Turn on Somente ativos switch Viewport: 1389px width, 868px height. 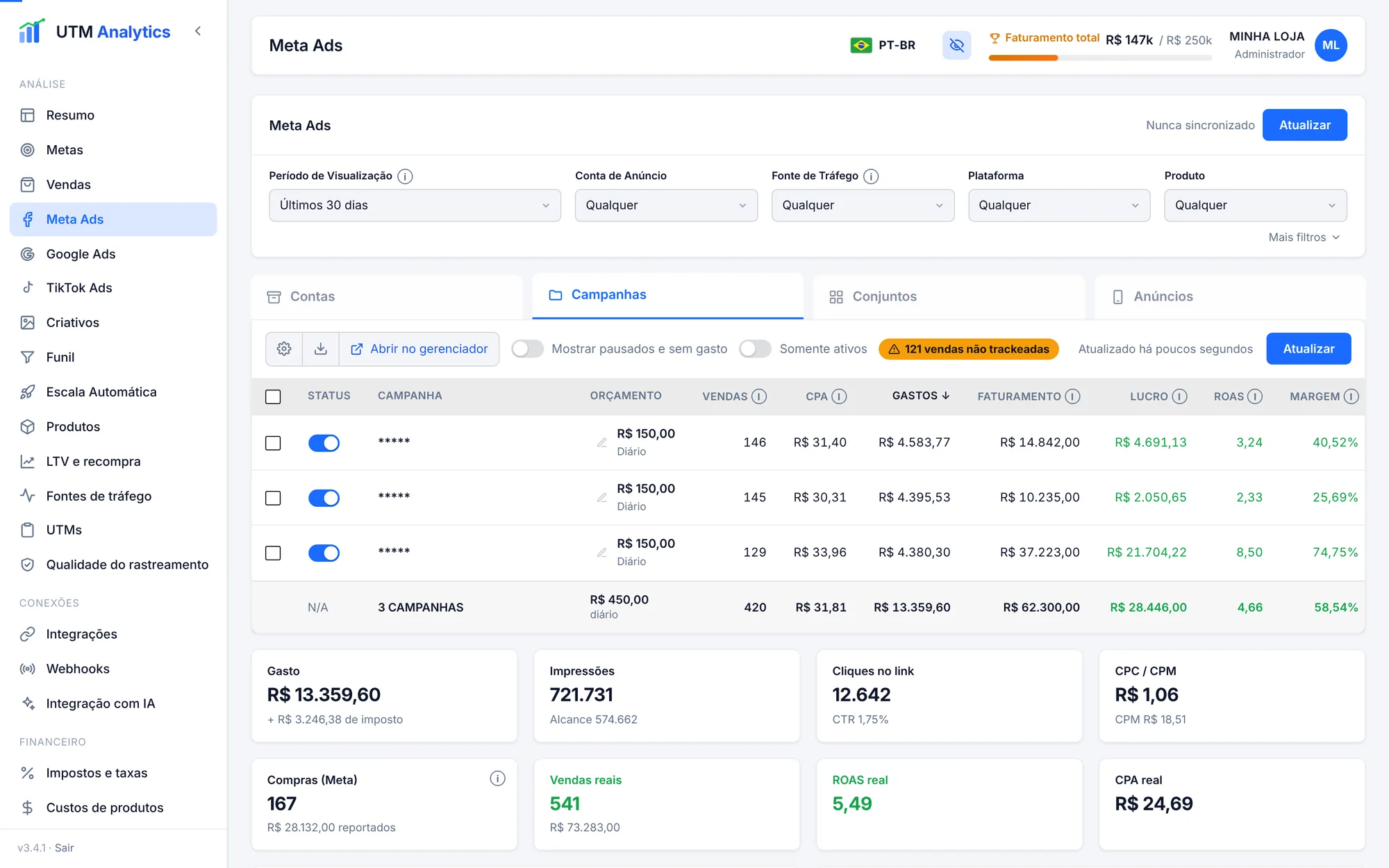coord(755,349)
